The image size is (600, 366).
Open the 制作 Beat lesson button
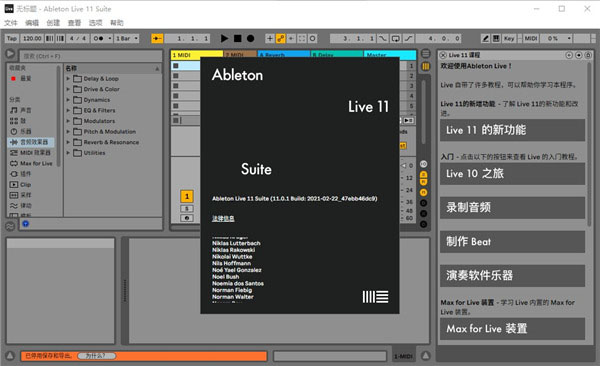coord(512,242)
